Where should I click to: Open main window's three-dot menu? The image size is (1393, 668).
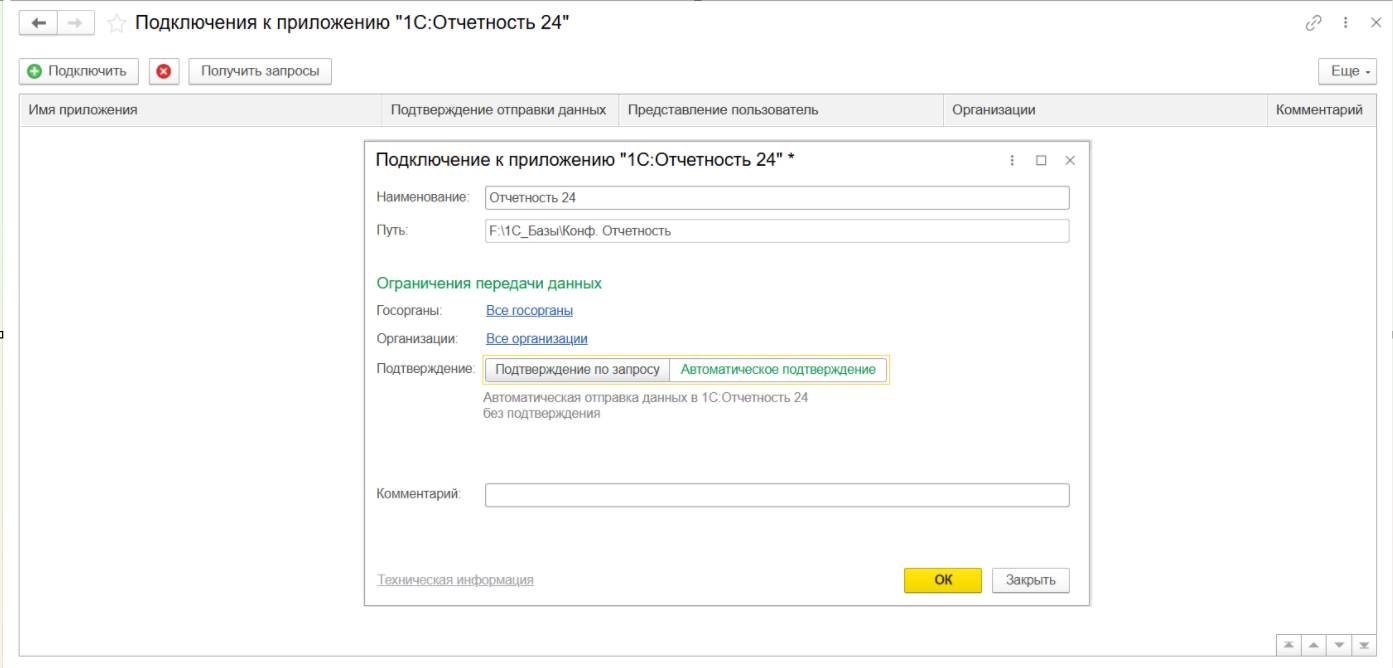[1347, 23]
